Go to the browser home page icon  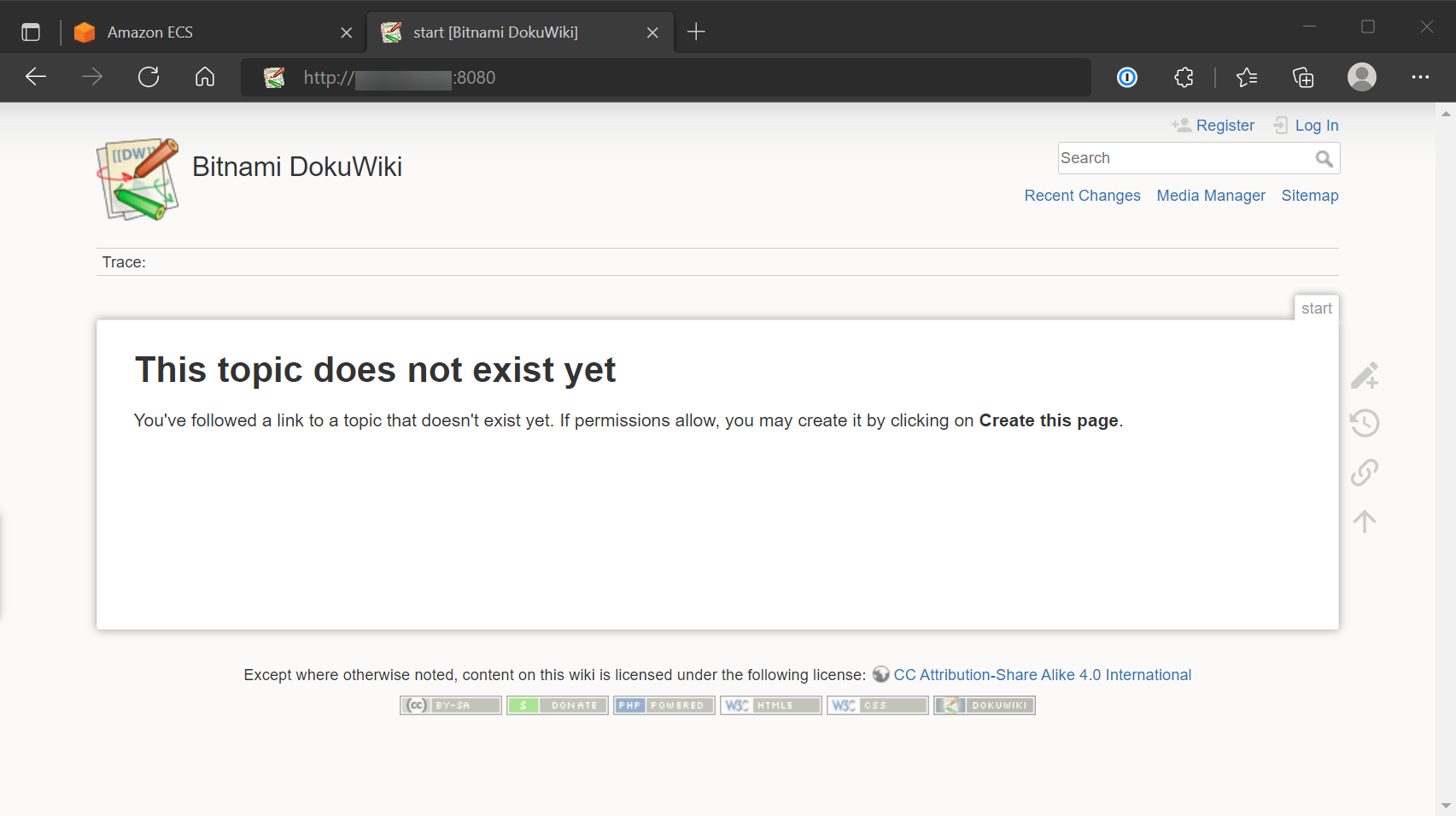coord(205,77)
